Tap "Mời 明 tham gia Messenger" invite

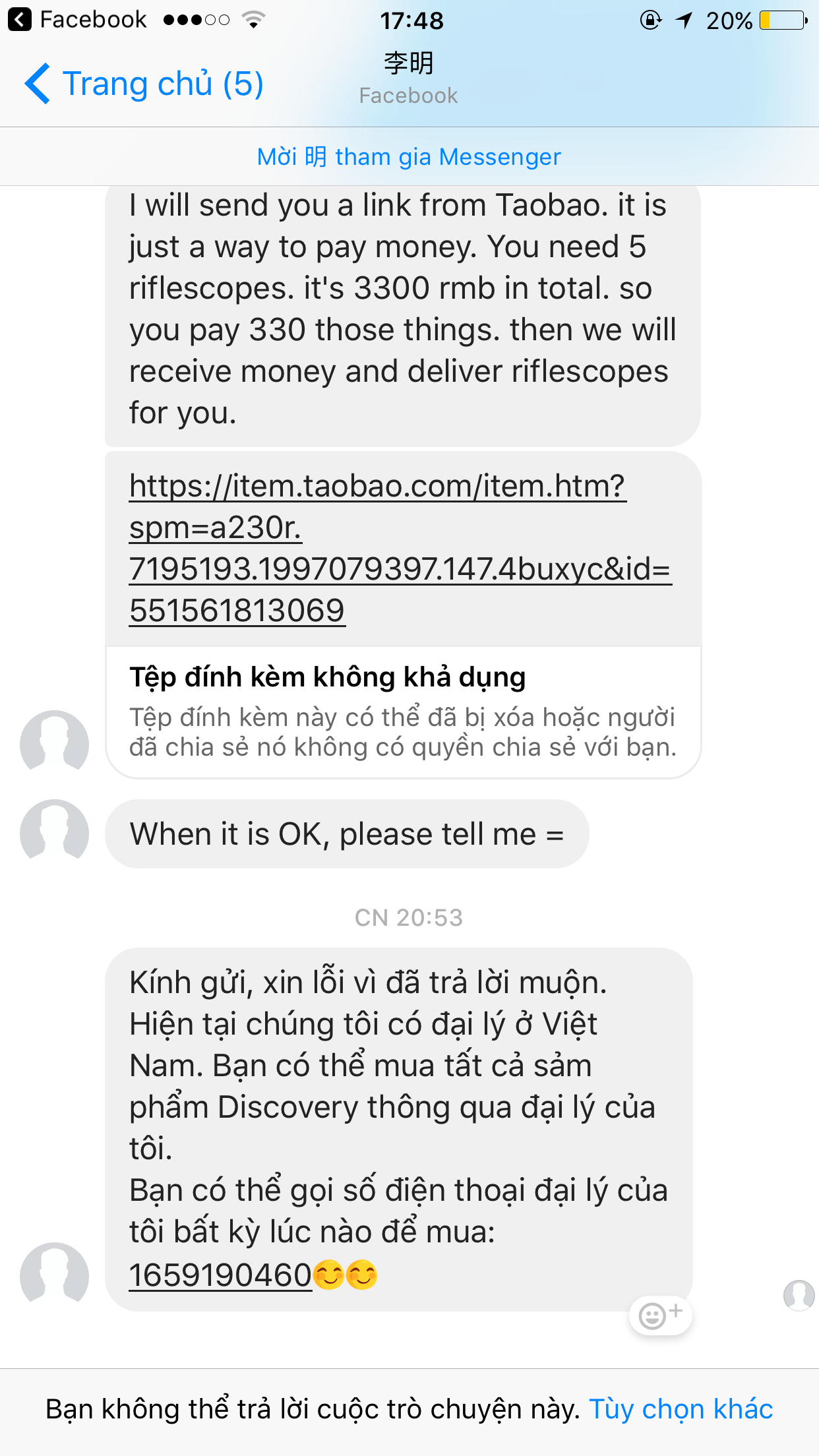coord(409,157)
